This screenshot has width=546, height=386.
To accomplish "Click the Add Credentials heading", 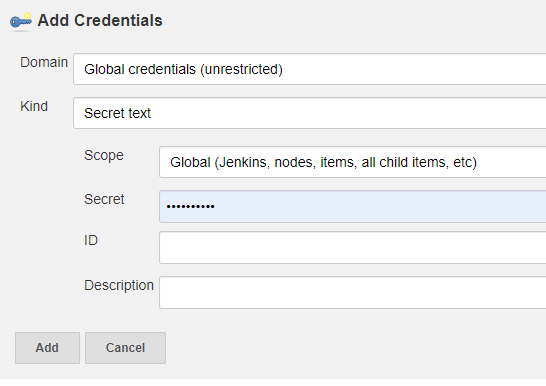I will (x=100, y=21).
